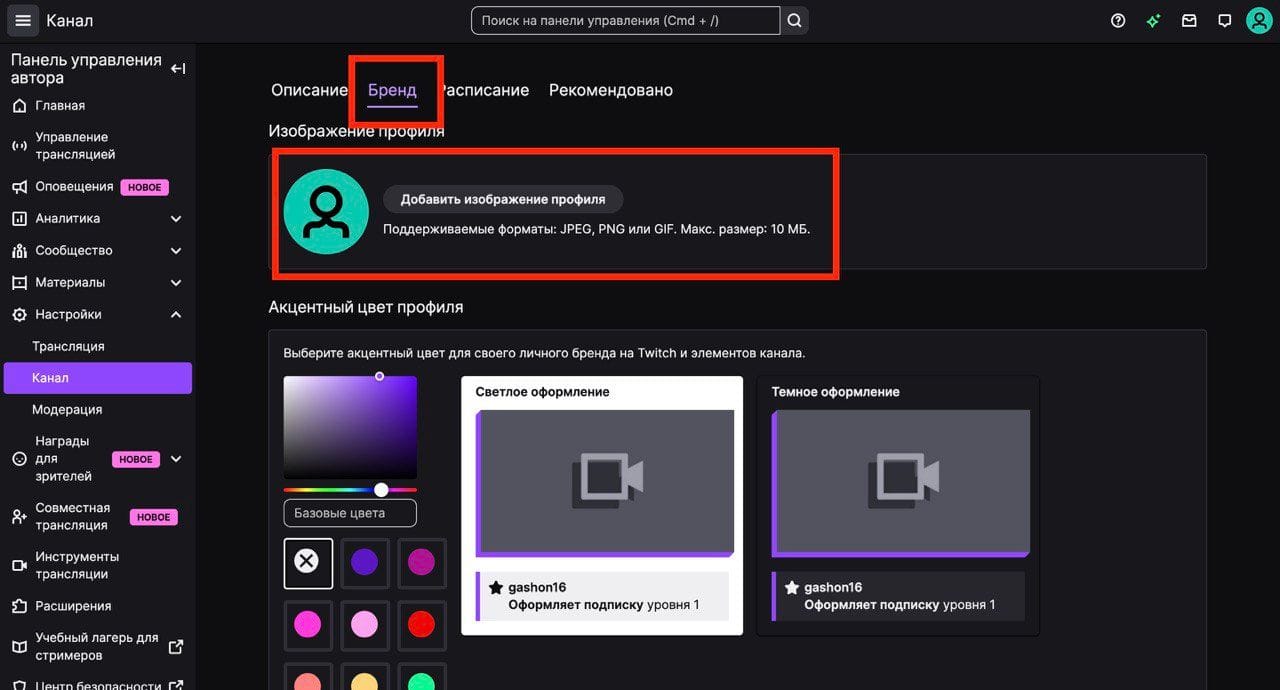
Task: Open the help question mark icon
Action: 1118,21
